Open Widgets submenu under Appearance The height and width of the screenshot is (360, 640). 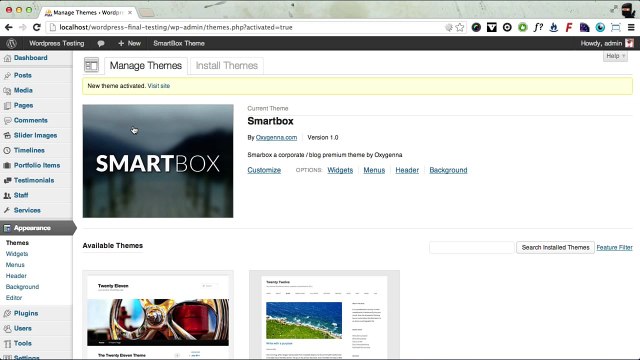(17, 254)
